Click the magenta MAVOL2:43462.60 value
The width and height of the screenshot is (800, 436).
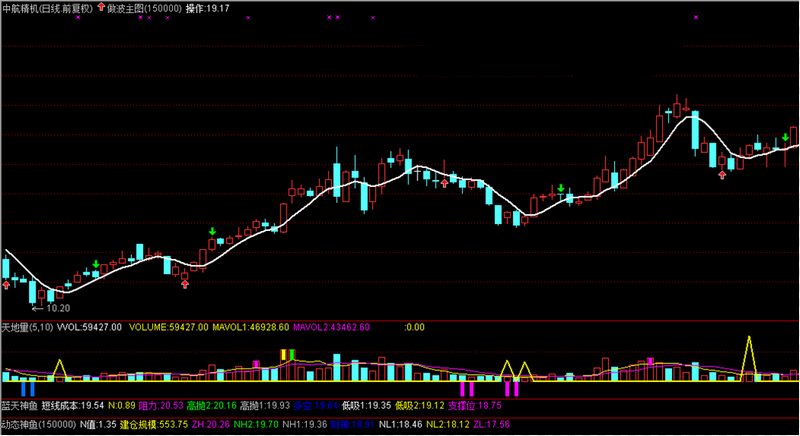click(331, 327)
